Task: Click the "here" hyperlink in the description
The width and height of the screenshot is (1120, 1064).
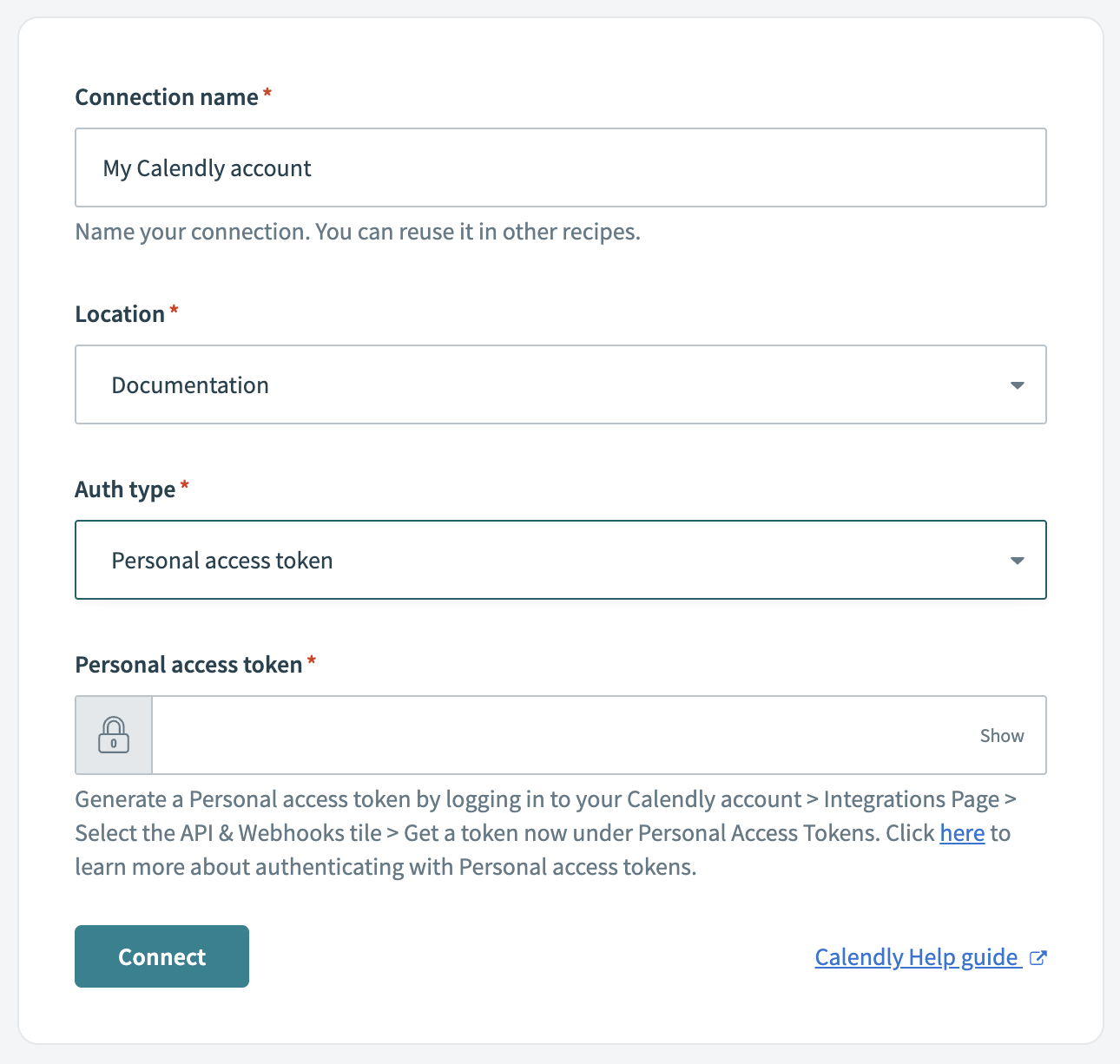Action: tap(961, 832)
